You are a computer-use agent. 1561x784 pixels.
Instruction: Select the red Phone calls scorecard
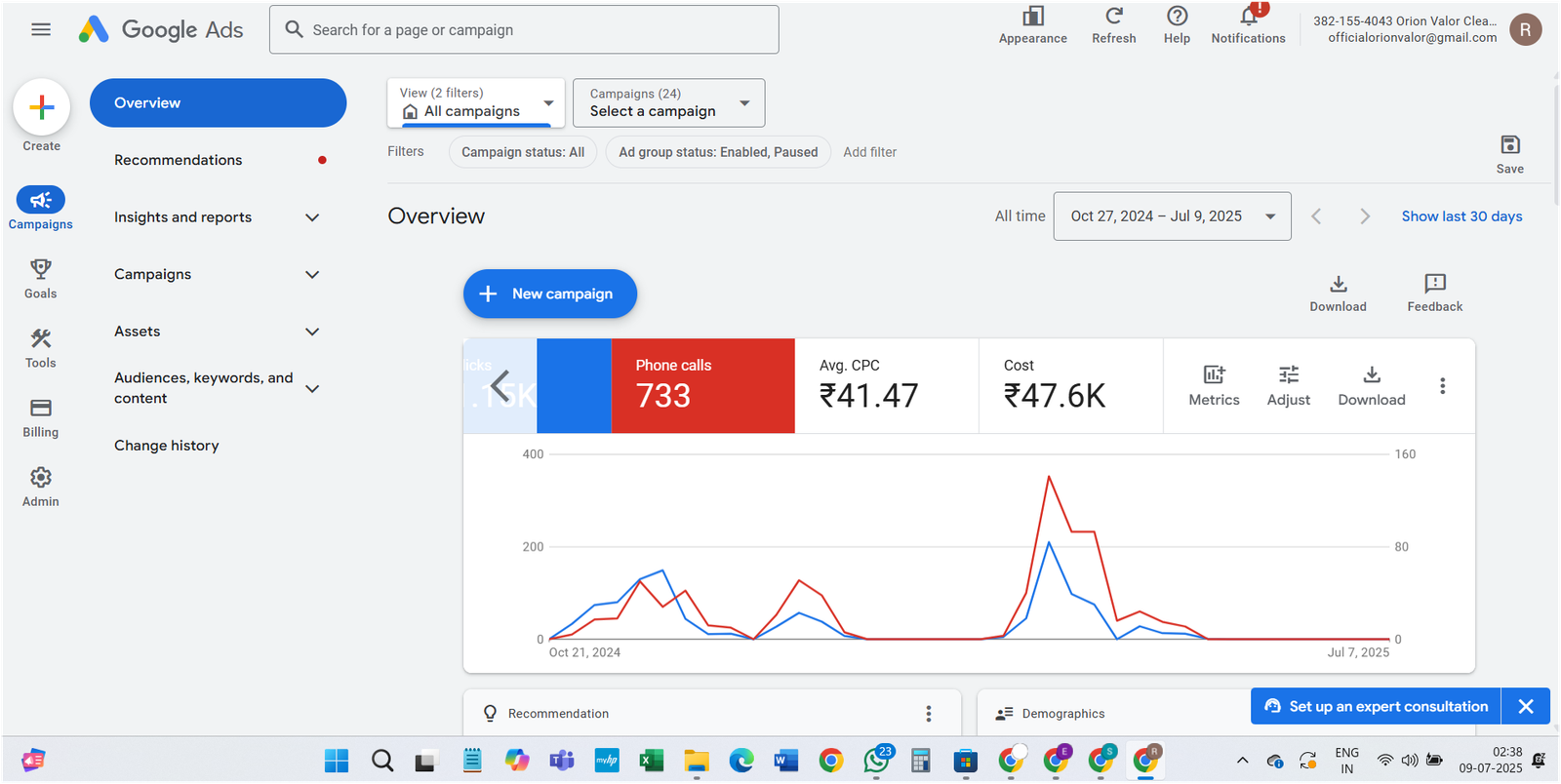[x=702, y=385]
